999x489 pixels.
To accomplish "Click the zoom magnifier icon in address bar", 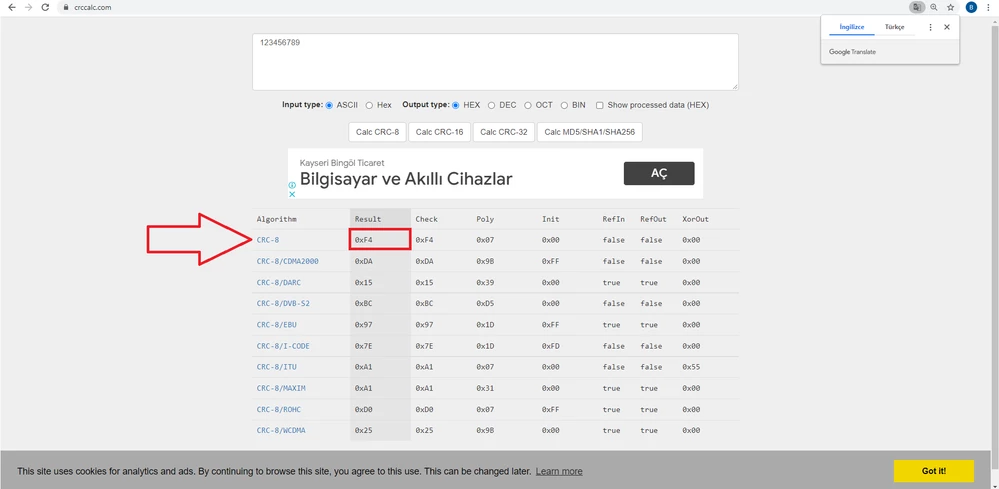I will (933, 7).
